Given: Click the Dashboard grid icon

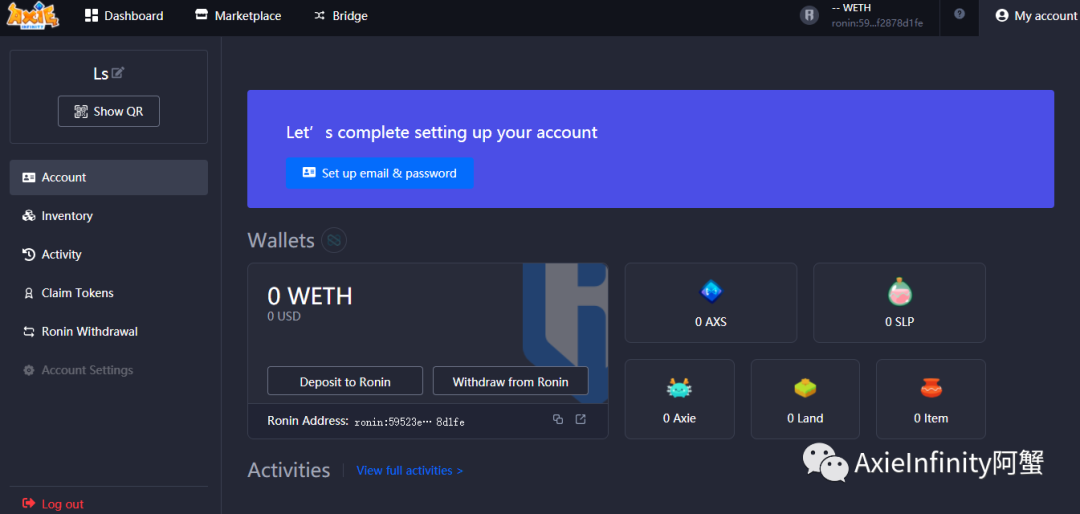Looking at the screenshot, I should click(x=92, y=15).
